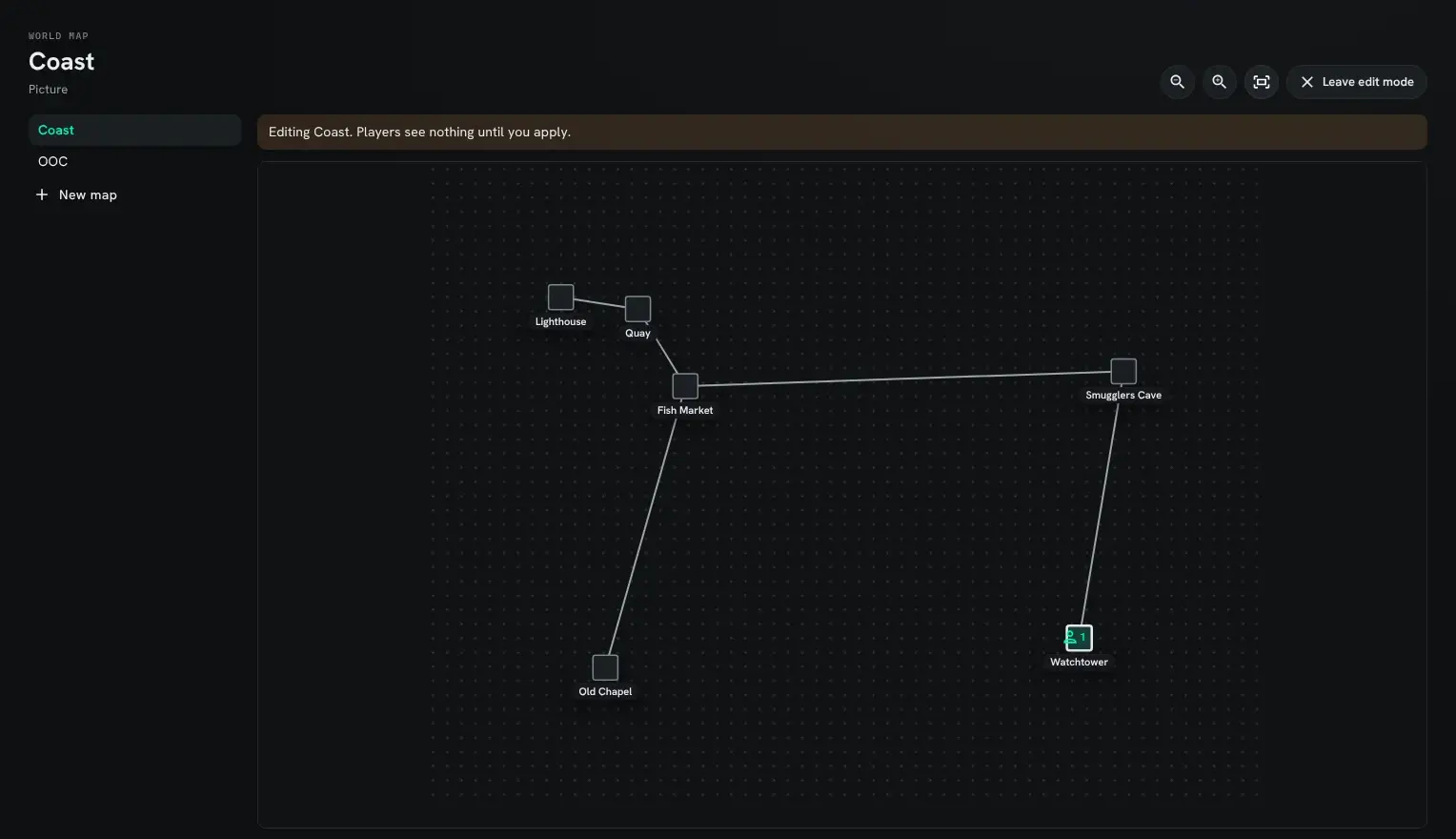Click the Watchtower label text
1456x839 pixels.
tap(1079, 663)
